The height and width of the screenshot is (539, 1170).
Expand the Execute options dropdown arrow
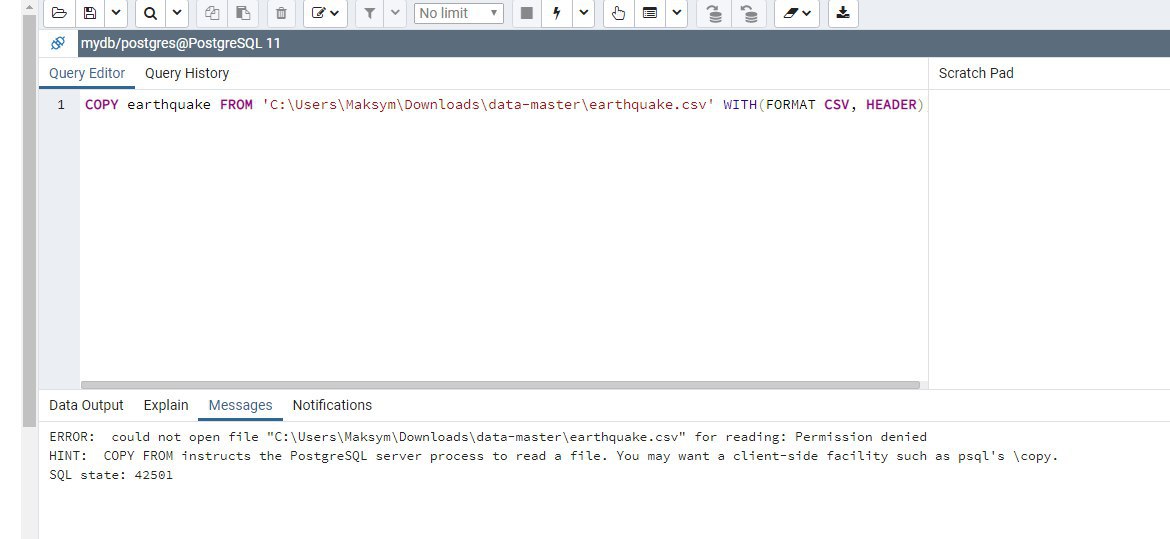tap(584, 13)
